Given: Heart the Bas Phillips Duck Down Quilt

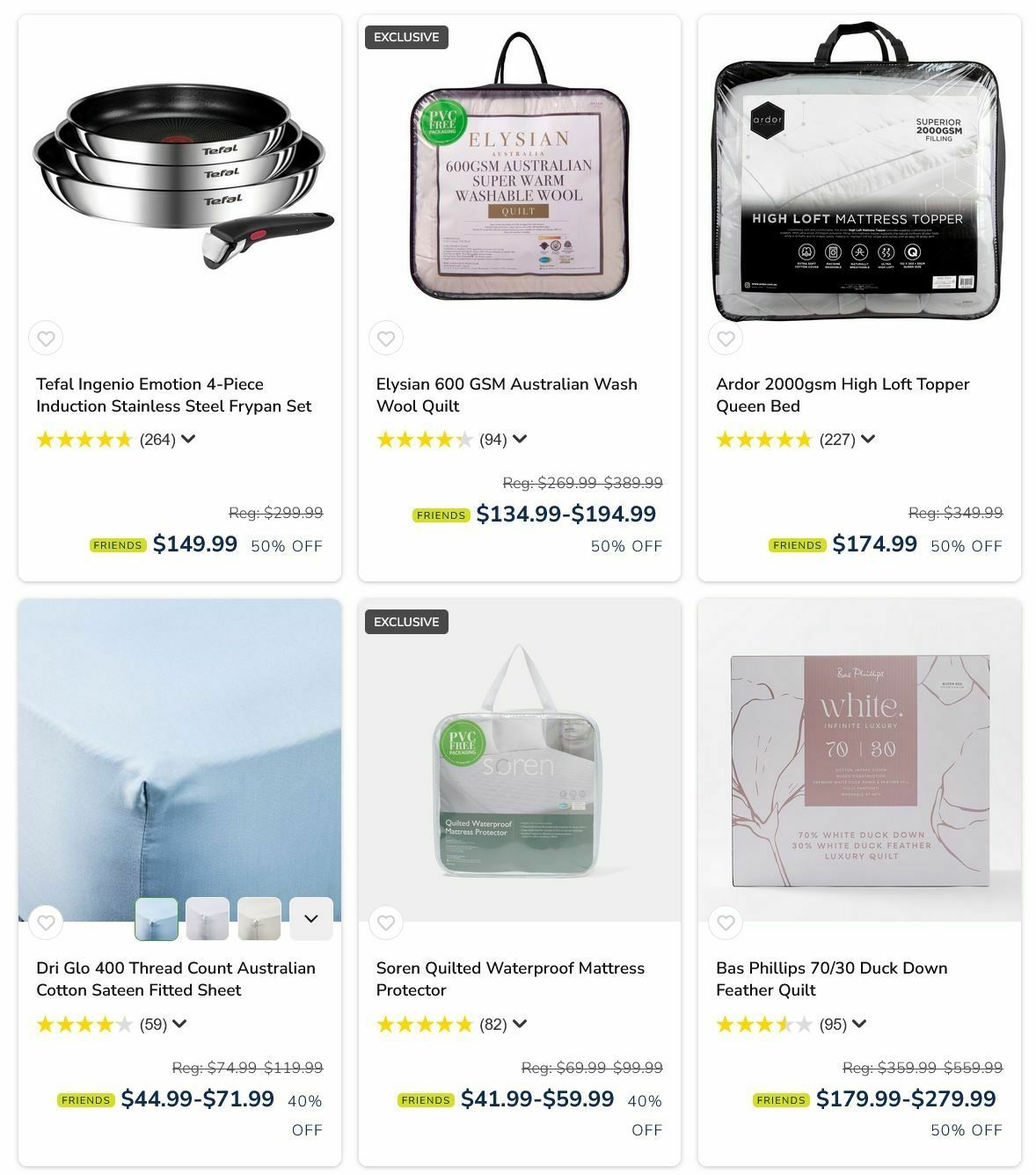Looking at the screenshot, I should [726, 923].
